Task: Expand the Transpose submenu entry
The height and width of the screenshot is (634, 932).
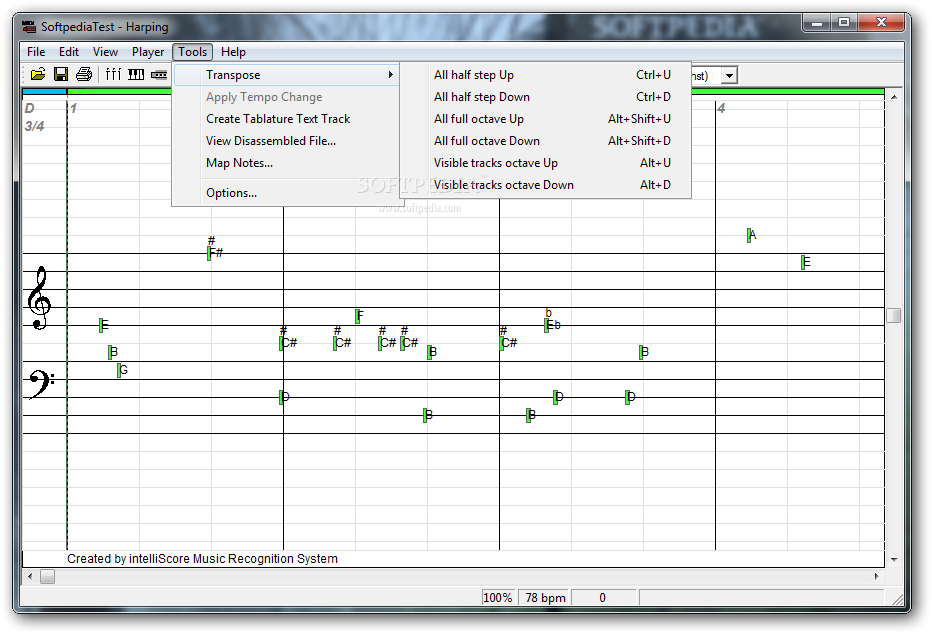Action: tap(286, 75)
